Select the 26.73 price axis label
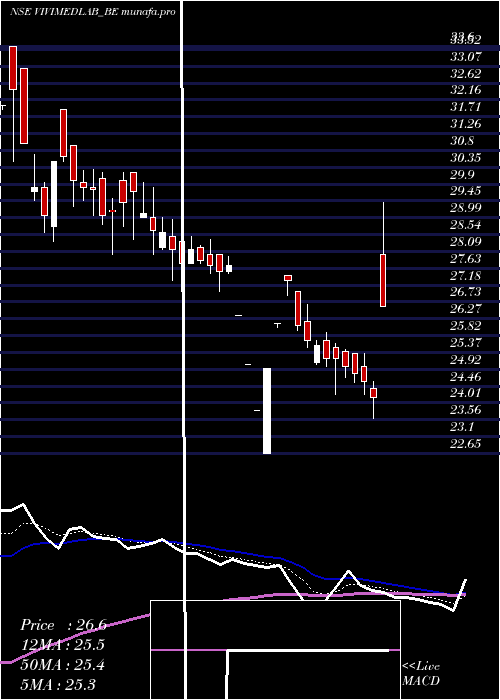This screenshot has height=700, width=500. (466, 292)
